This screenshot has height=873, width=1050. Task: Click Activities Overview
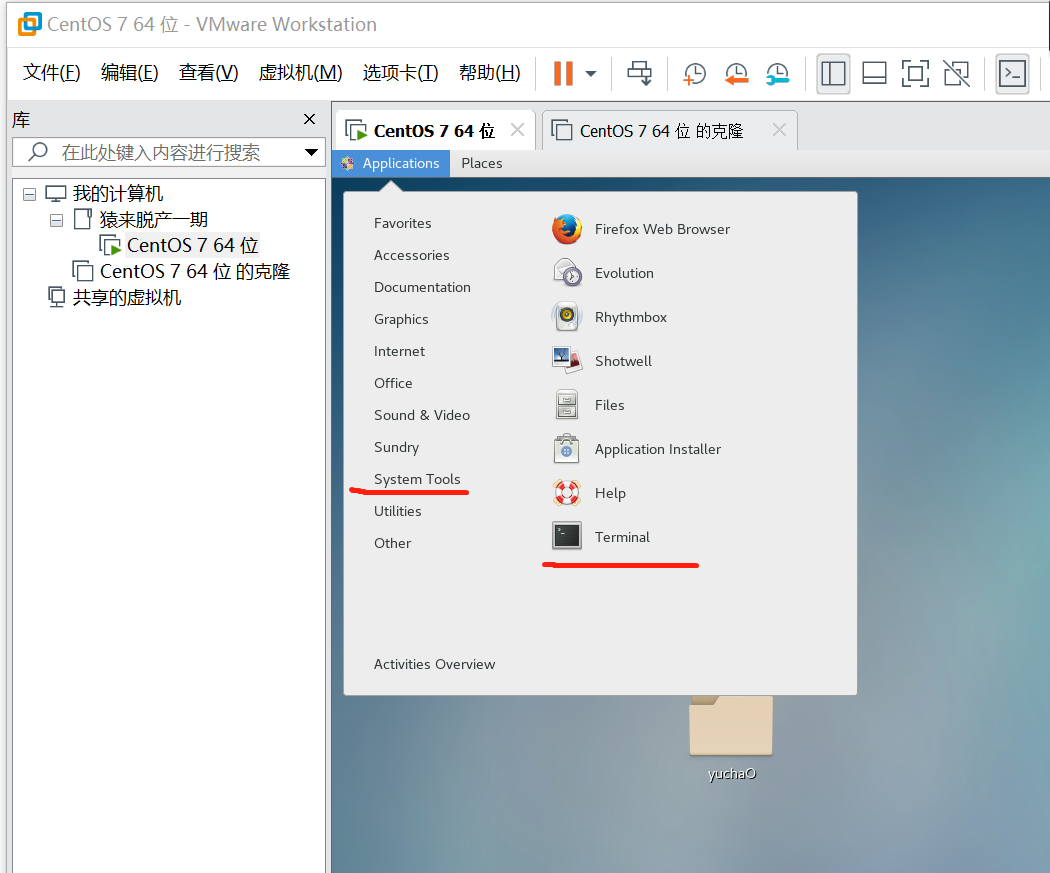434,664
